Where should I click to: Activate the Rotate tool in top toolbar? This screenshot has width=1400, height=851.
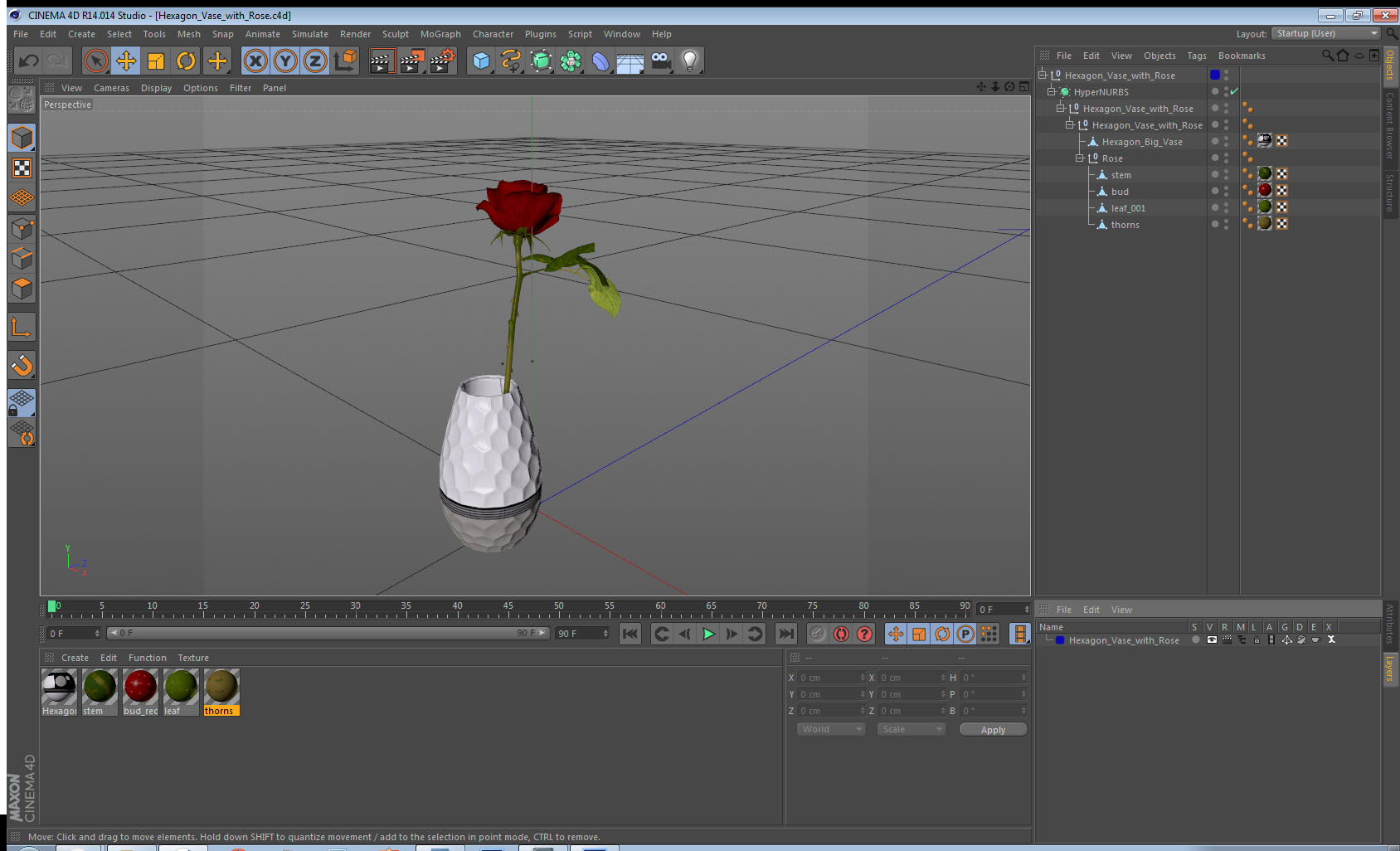click(x=187, y=61)
